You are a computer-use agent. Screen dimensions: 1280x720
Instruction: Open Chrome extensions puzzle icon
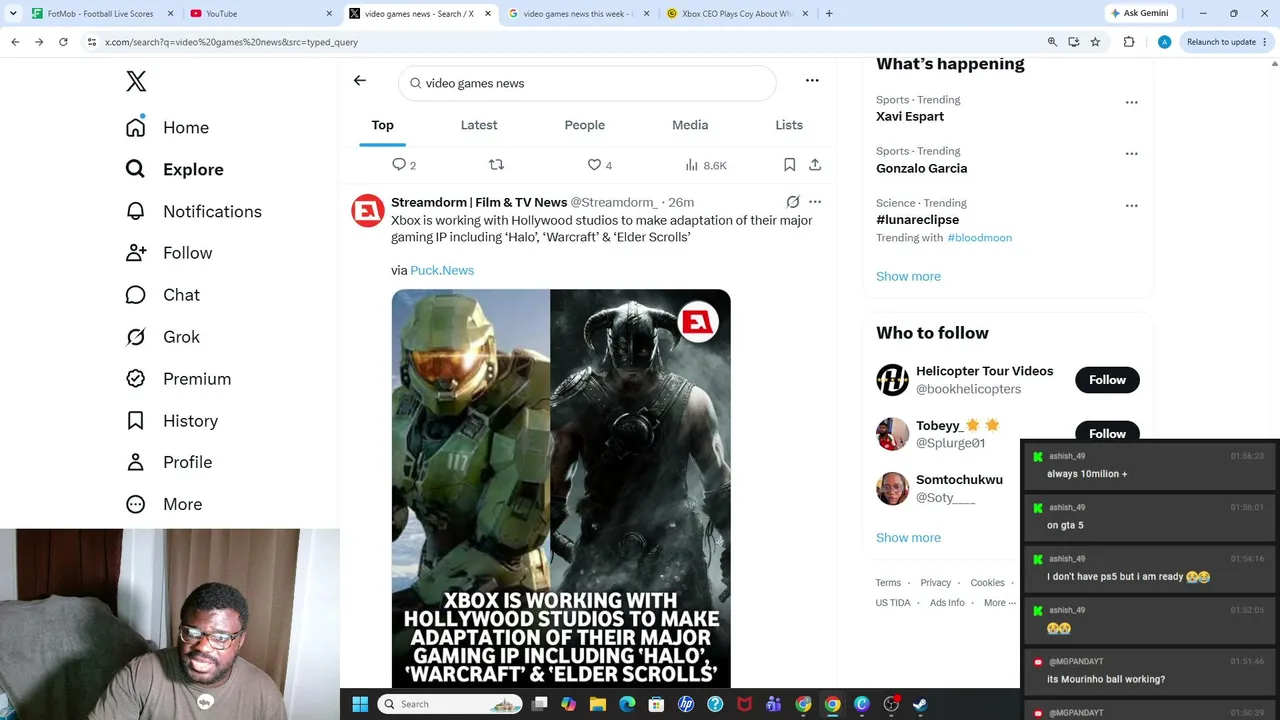coord(1129,42)
